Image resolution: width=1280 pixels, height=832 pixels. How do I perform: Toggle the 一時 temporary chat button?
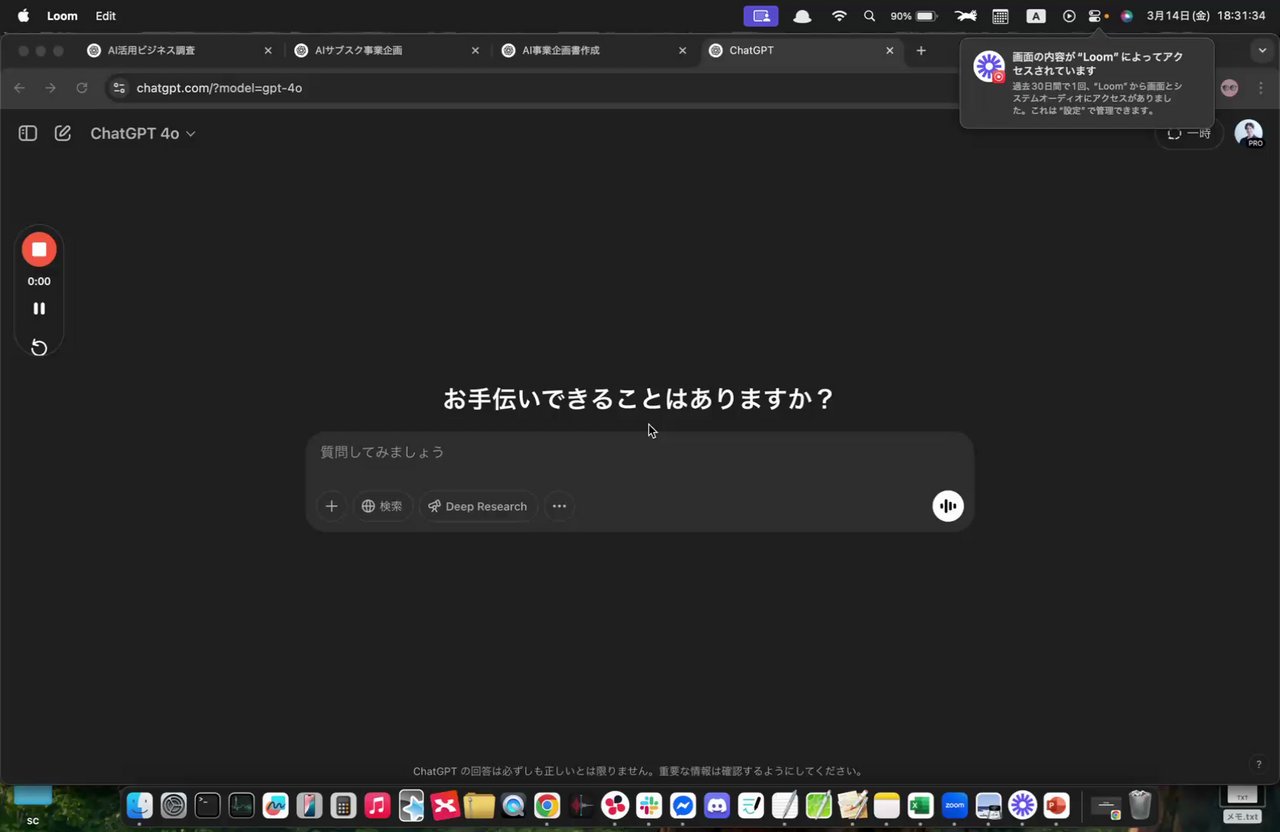(x=1189, y=134)
